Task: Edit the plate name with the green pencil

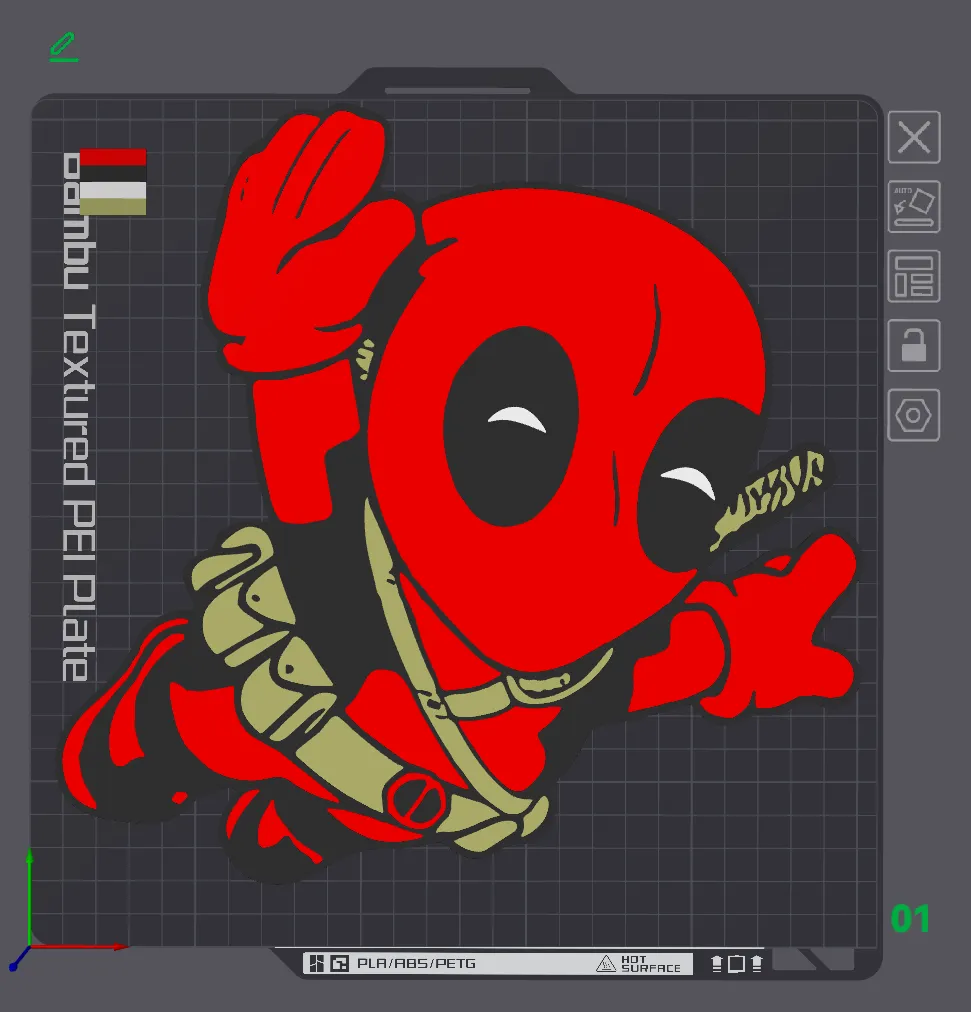Action: tap(63, 45)
